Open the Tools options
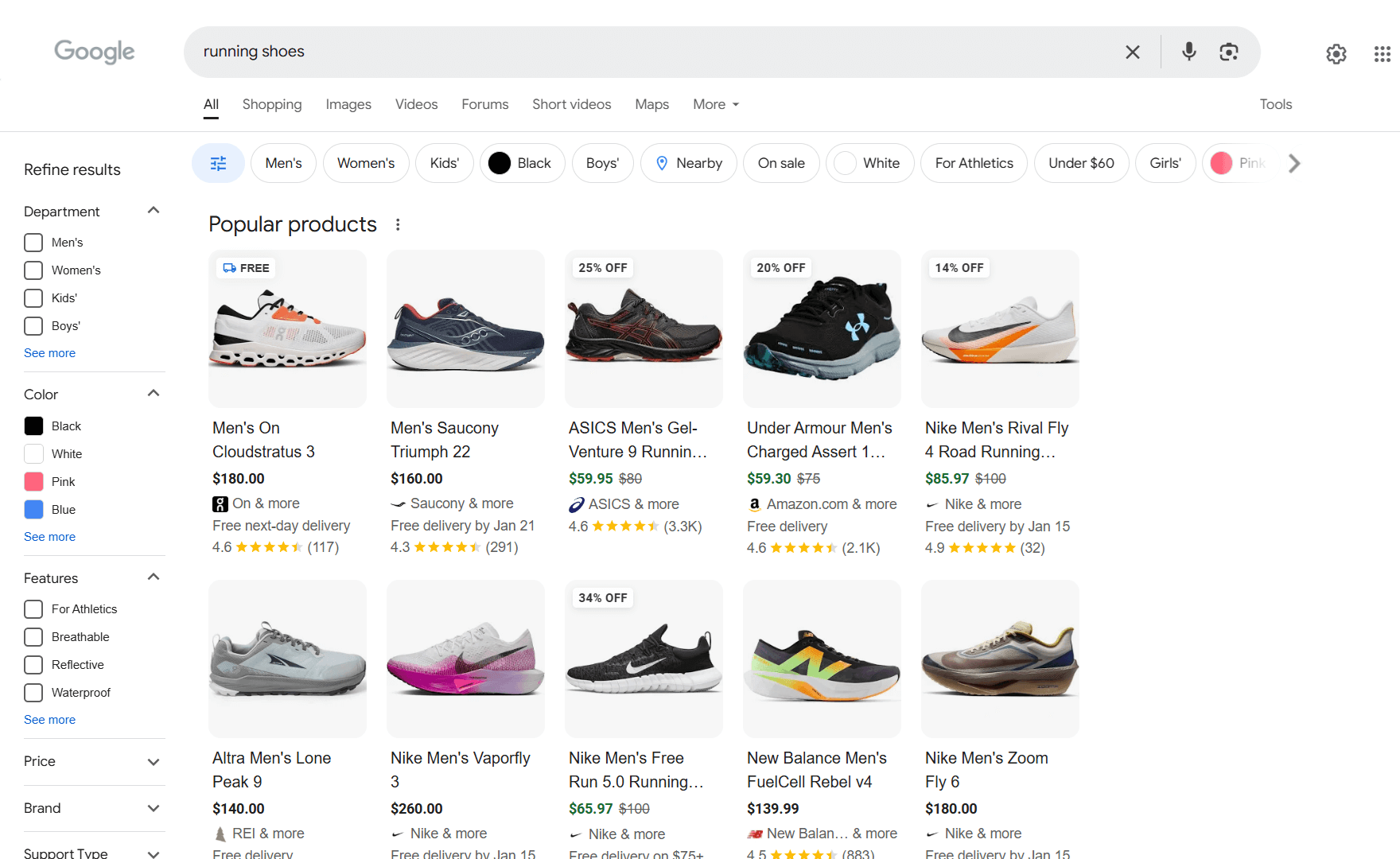This screenshot has height=859, width=1400. (1275, 104)
